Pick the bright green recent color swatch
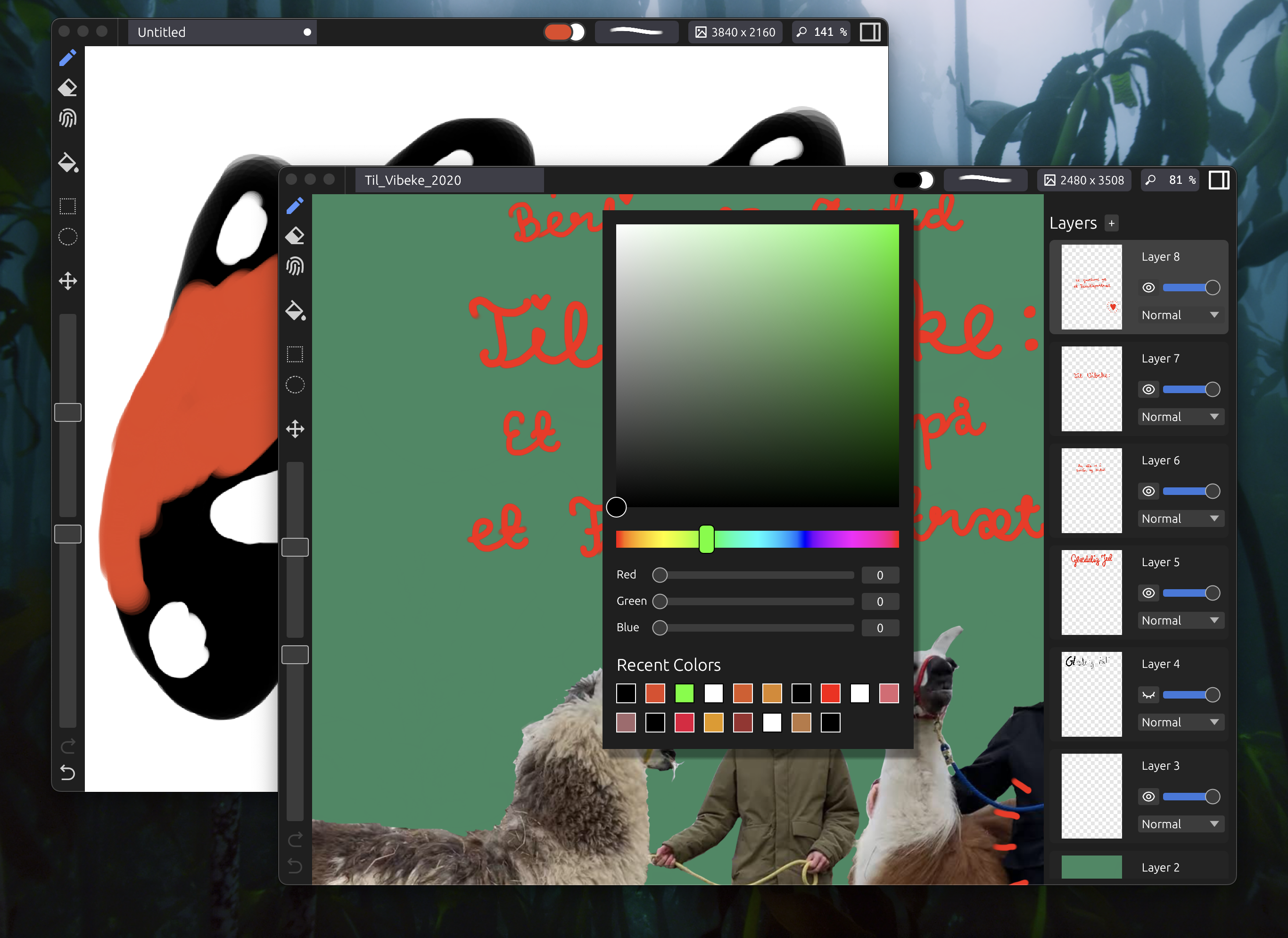The image size is (1288, 938). pos(685,693)
